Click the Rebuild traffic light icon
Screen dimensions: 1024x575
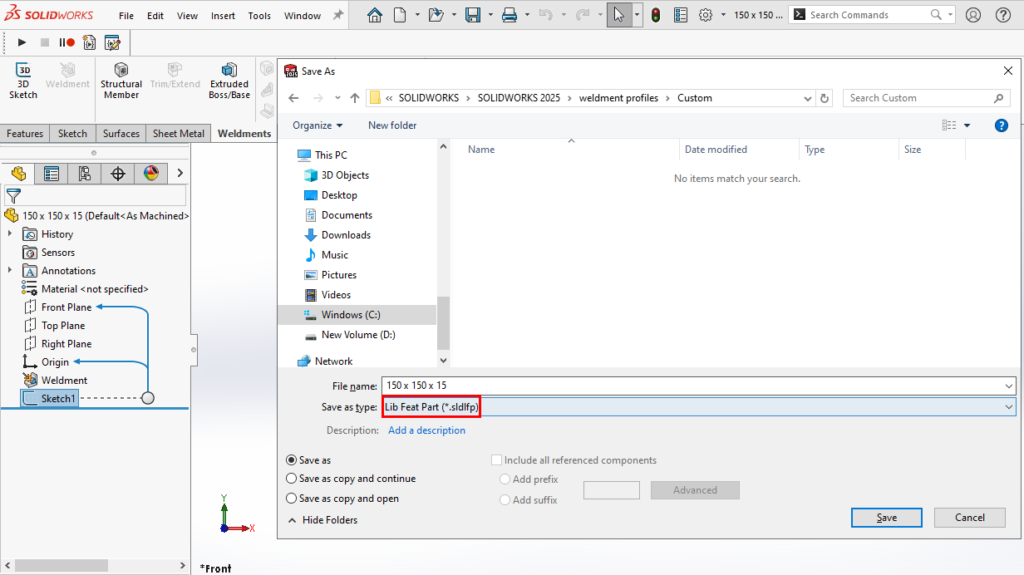click(x=655, y=15)
